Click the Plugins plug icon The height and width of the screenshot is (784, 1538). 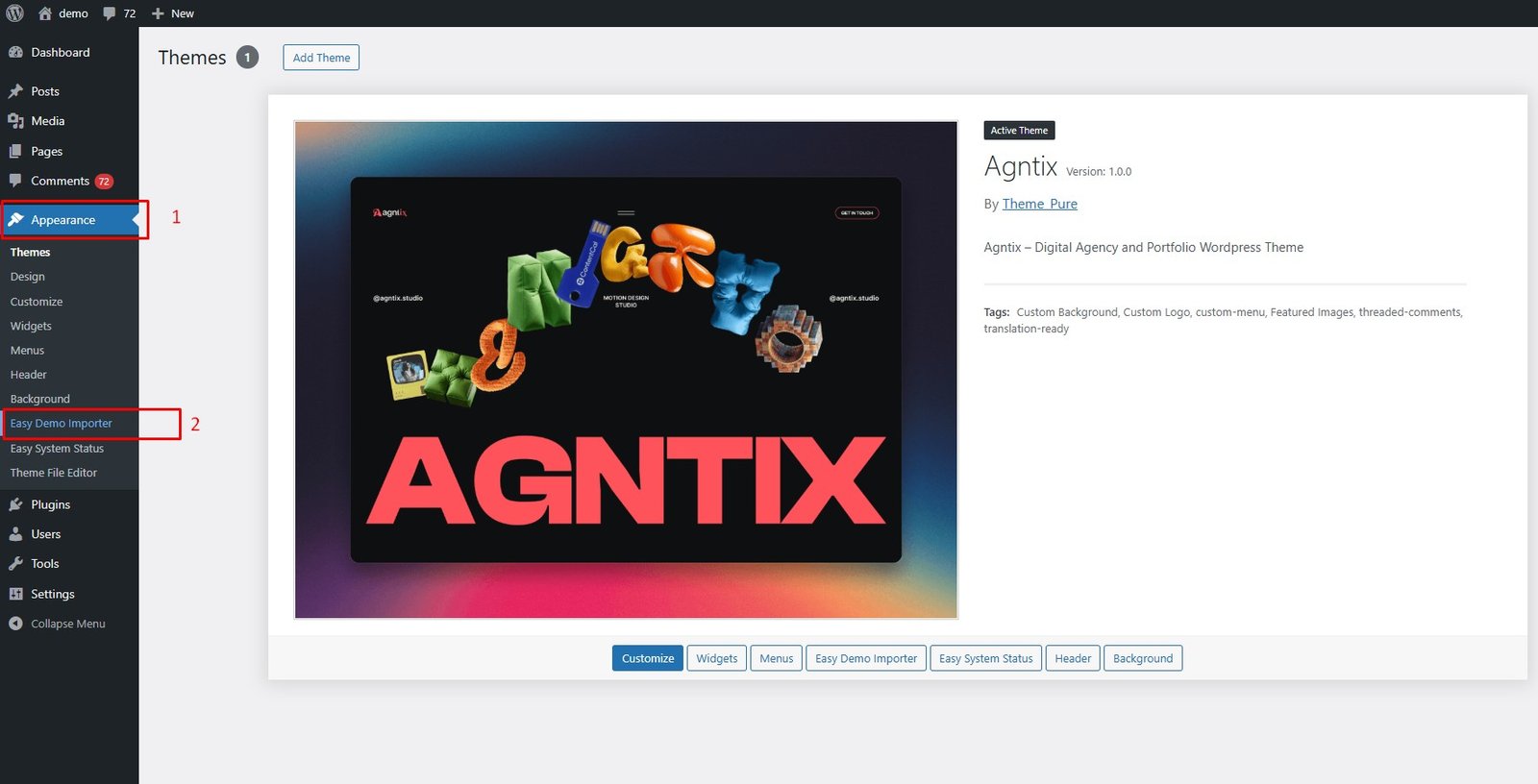[15, 504]
